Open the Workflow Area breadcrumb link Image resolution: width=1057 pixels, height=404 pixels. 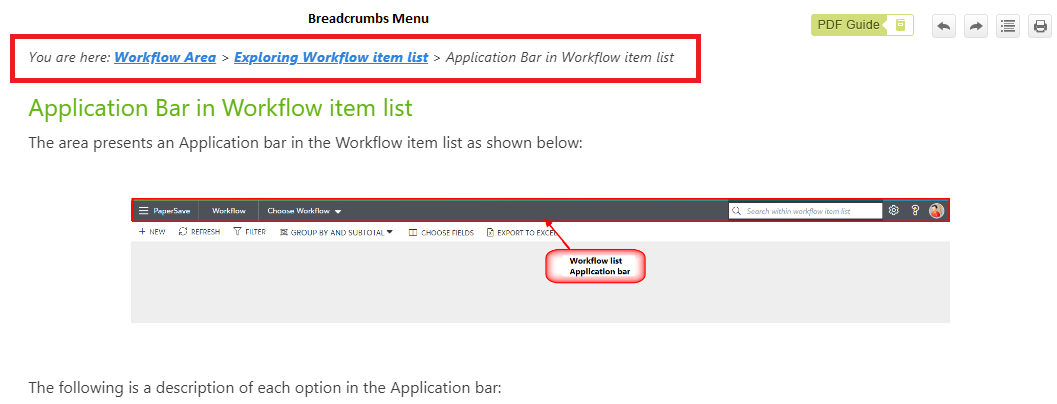click(x=165, y=57)
